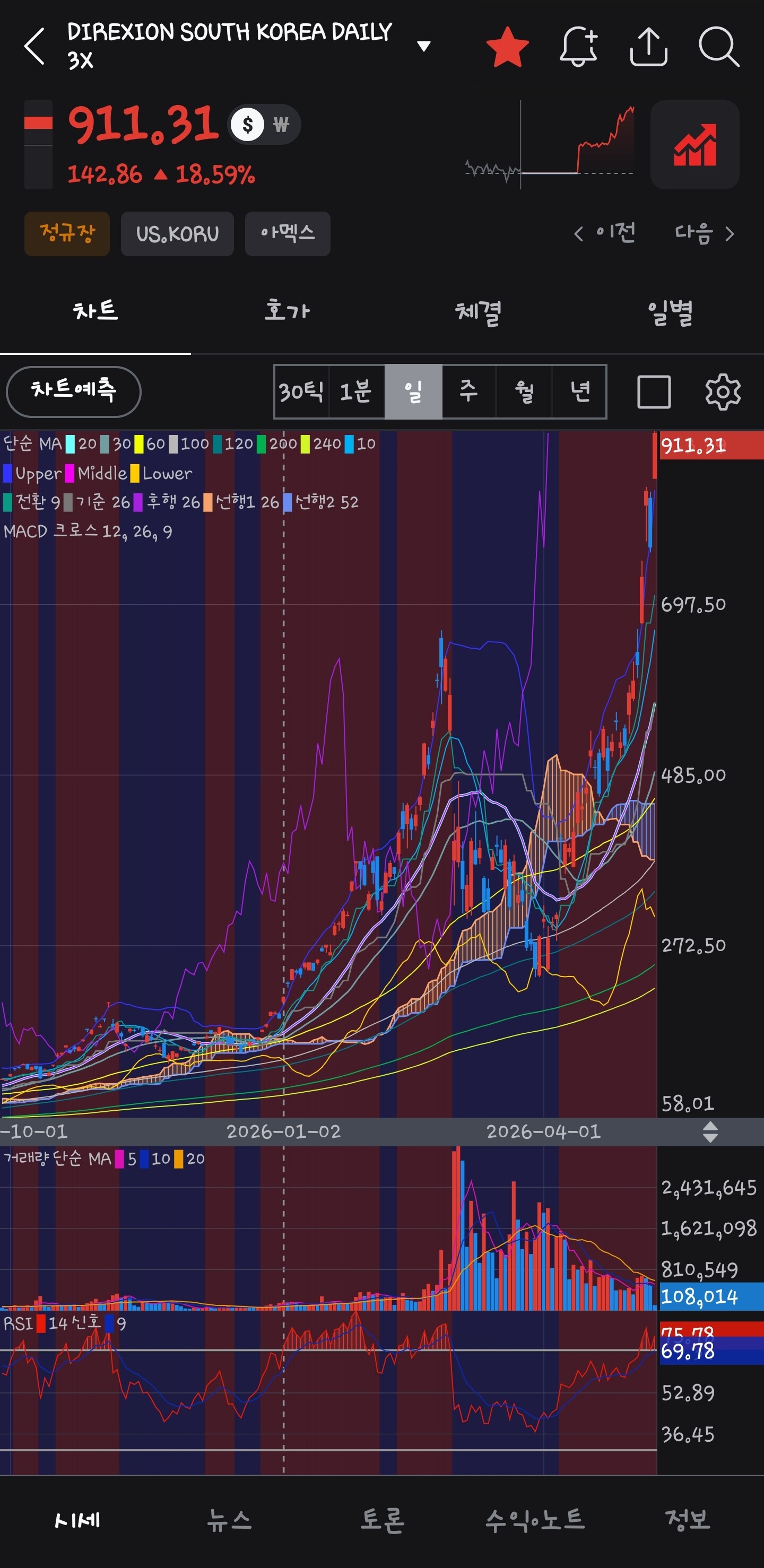
Task: Switch to the 호가 tab
Action: [286, 311]
